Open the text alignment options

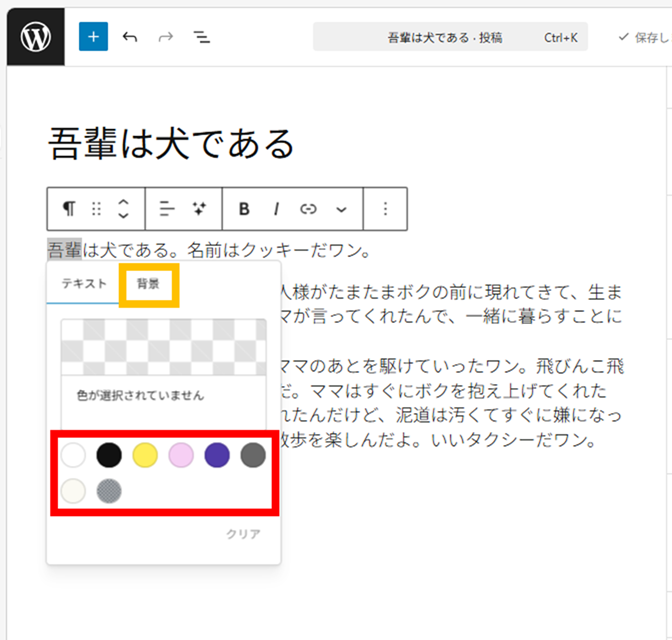(167, 209)
